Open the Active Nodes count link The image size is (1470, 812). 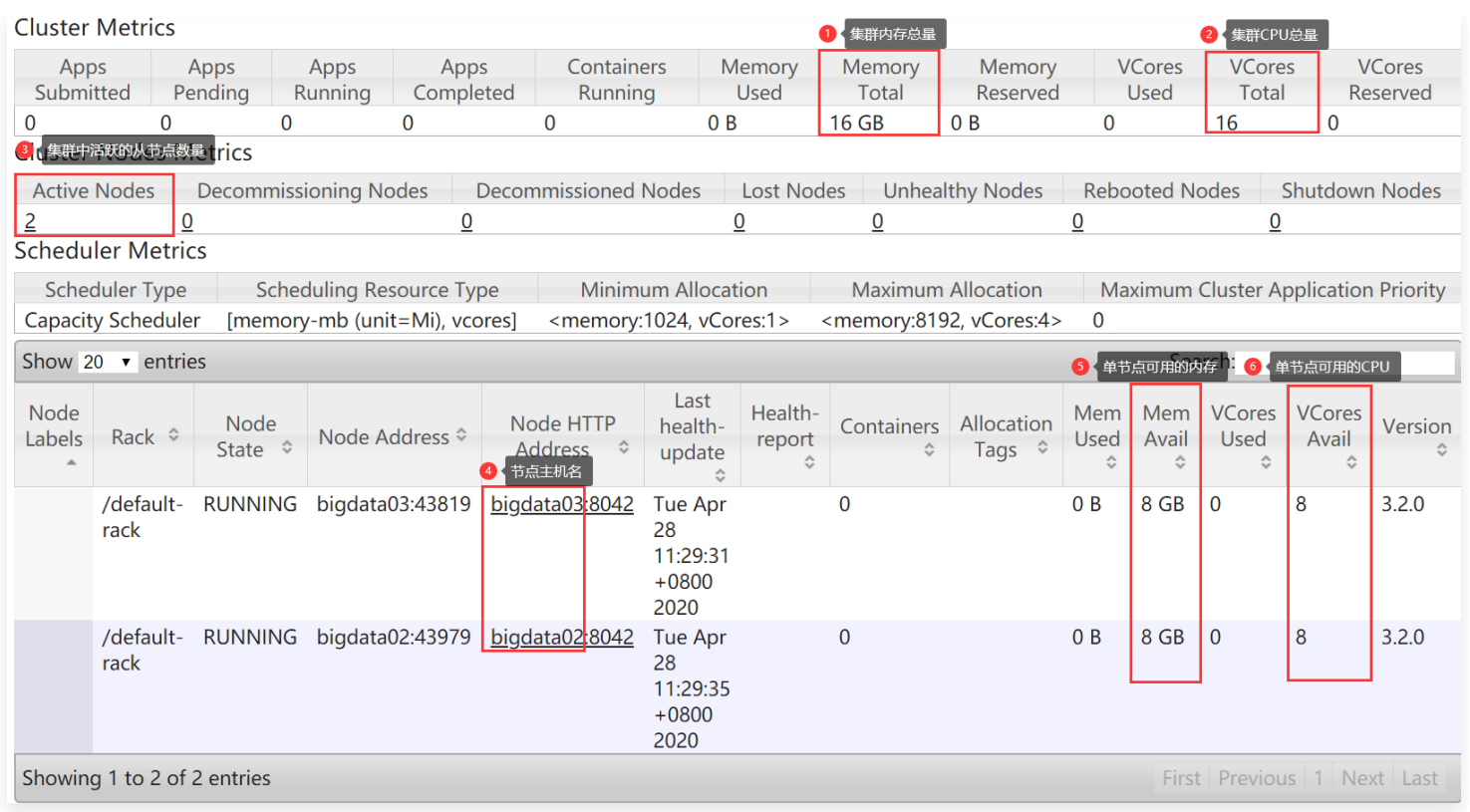30,221
